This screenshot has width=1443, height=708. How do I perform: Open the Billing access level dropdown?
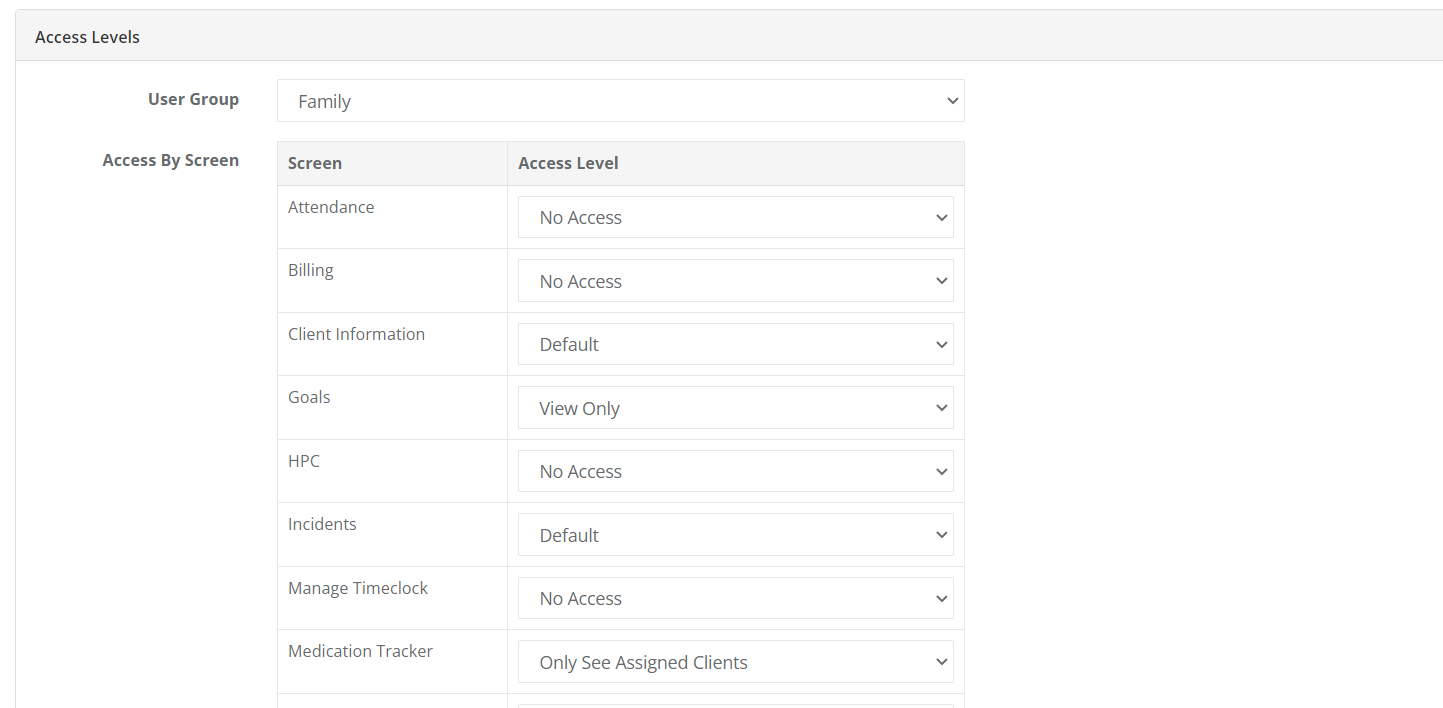point(735,281)
